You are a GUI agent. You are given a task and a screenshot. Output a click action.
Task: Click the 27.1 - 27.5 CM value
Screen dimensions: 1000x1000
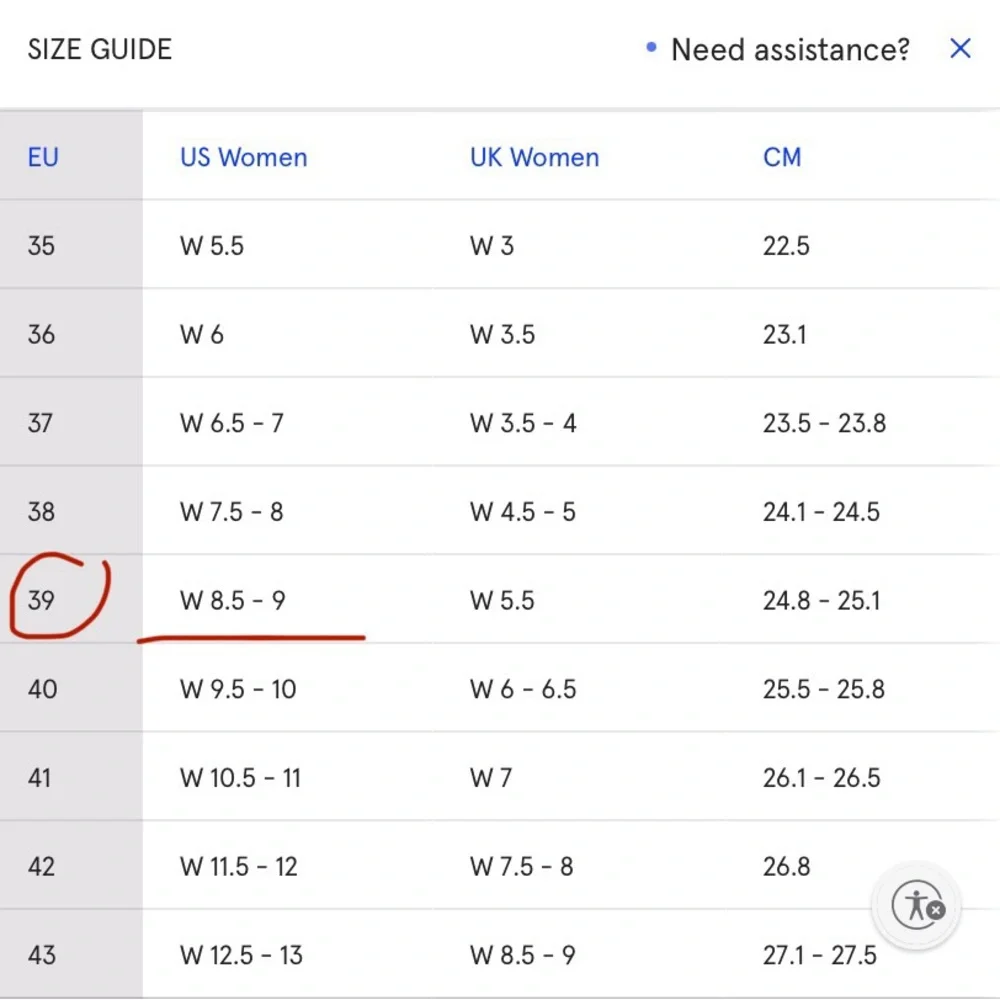[x=821, y=955]
